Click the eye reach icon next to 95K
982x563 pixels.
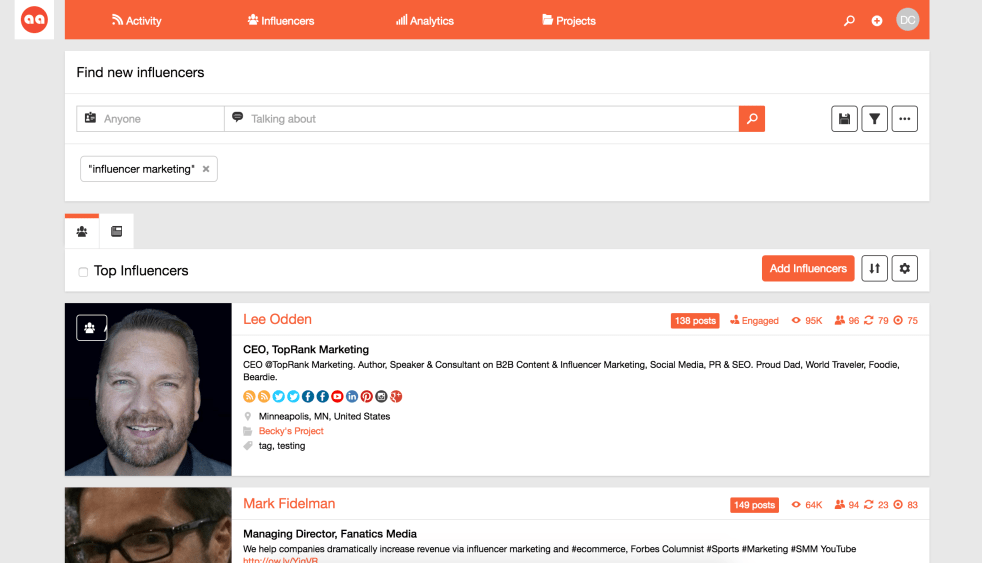pos(796,320)
